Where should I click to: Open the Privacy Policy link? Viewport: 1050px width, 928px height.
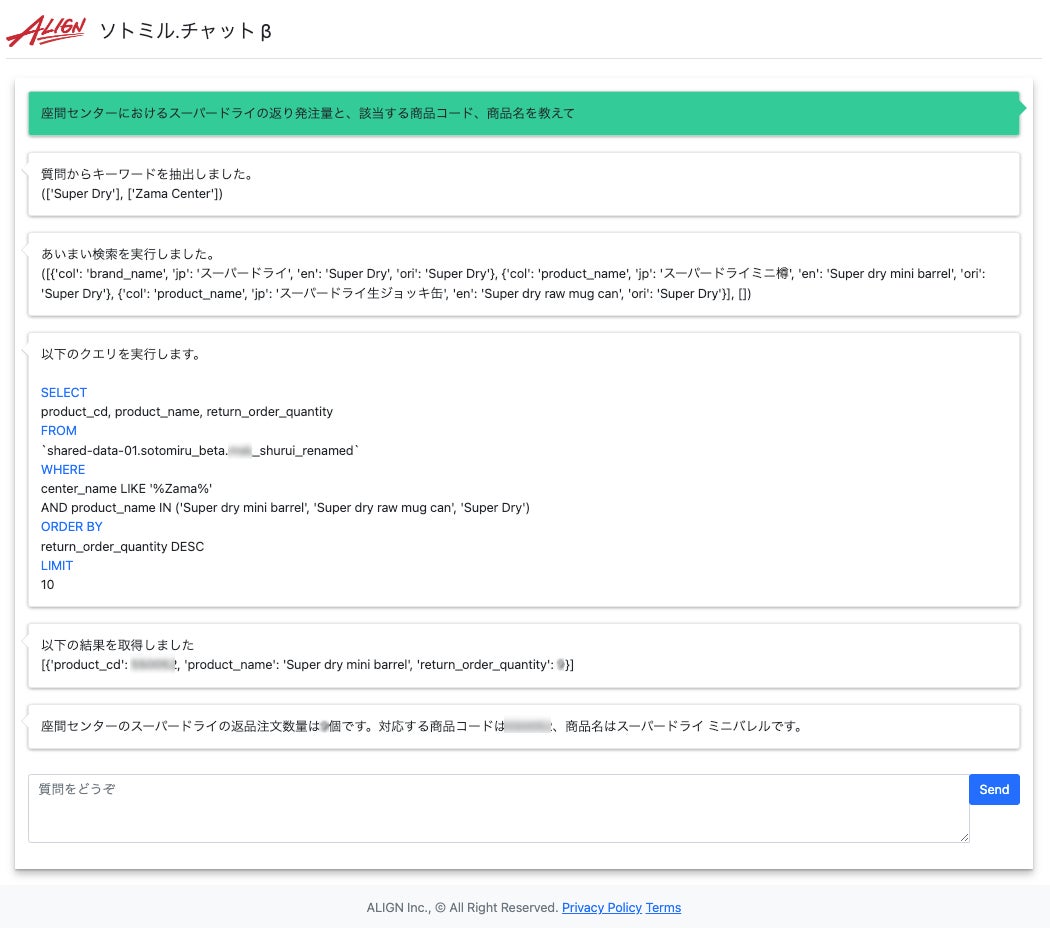click(601, 907)
